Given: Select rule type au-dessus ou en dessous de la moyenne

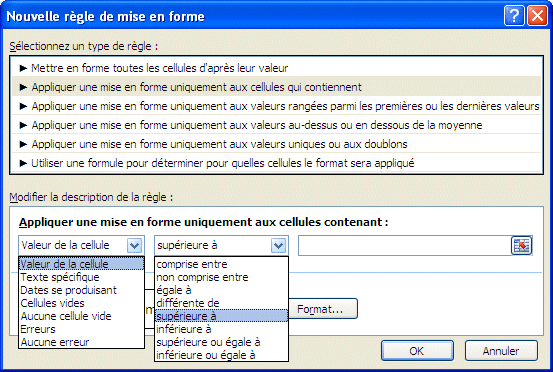Looking at the screenshot, I should (x=276, y=125).
